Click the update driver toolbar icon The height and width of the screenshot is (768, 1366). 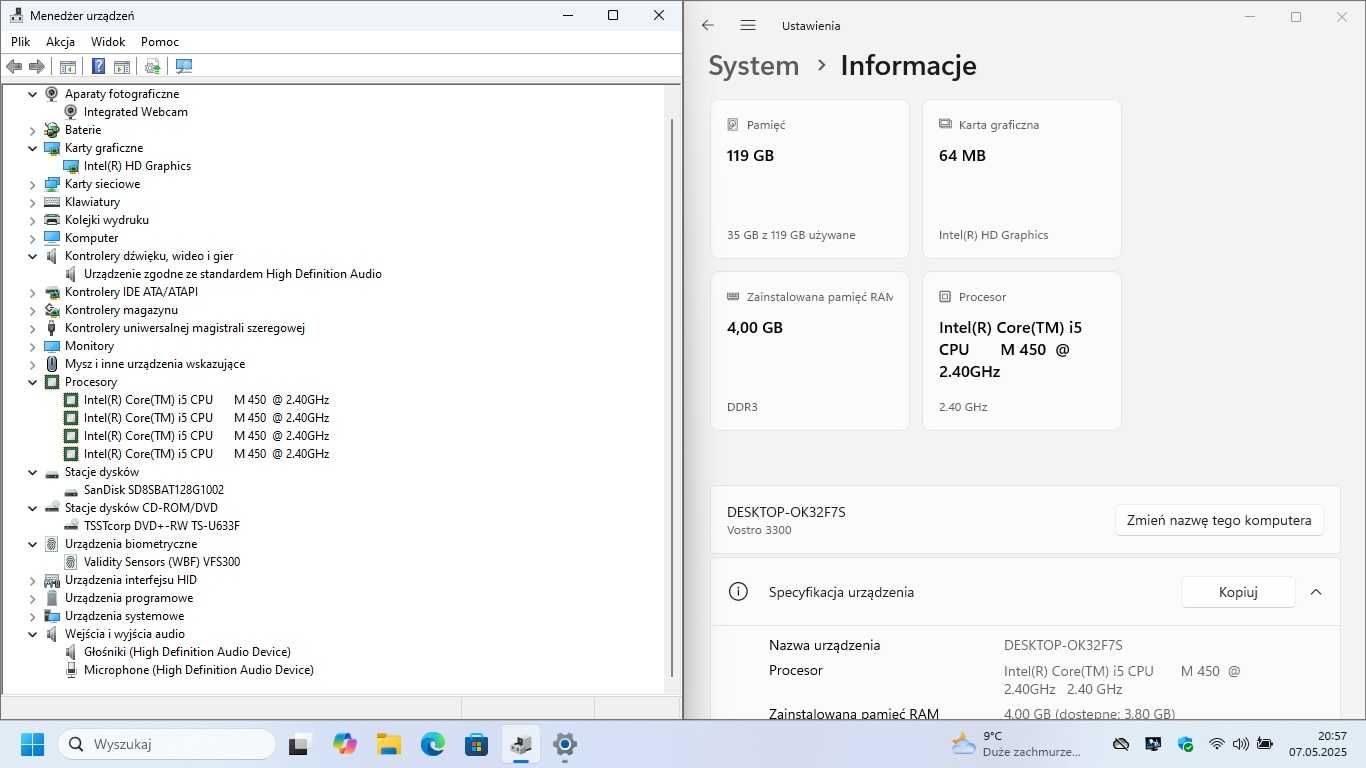point(152,66)
